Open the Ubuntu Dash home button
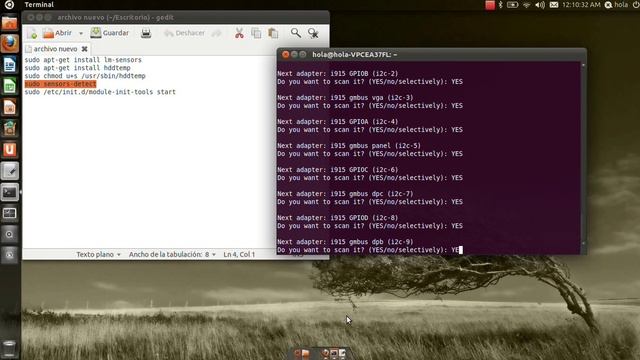 (x=9, y=4)
